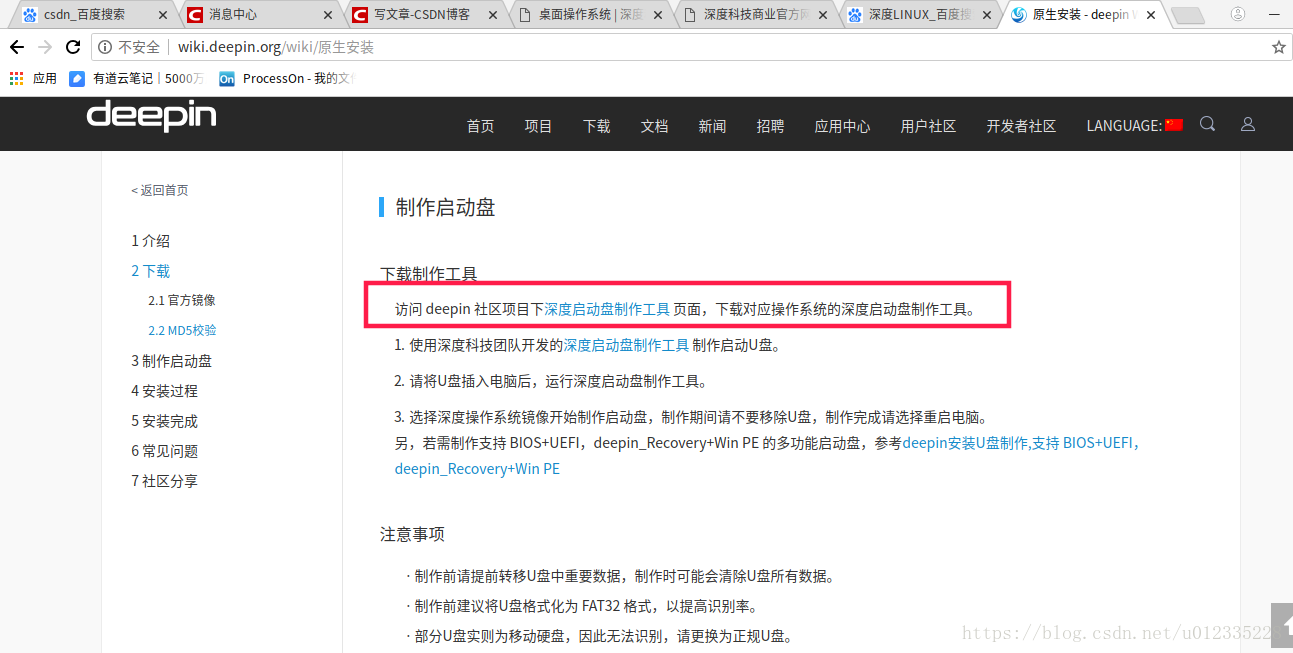Open the search icon in the deepin header
This screenshot has width=1293, height=653.
coord(1207,124)
